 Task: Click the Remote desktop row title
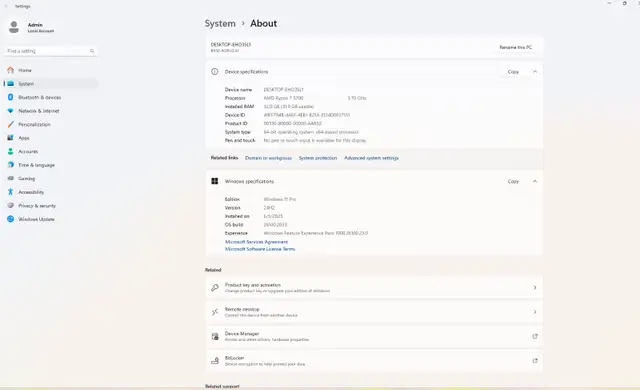[242, 309]
